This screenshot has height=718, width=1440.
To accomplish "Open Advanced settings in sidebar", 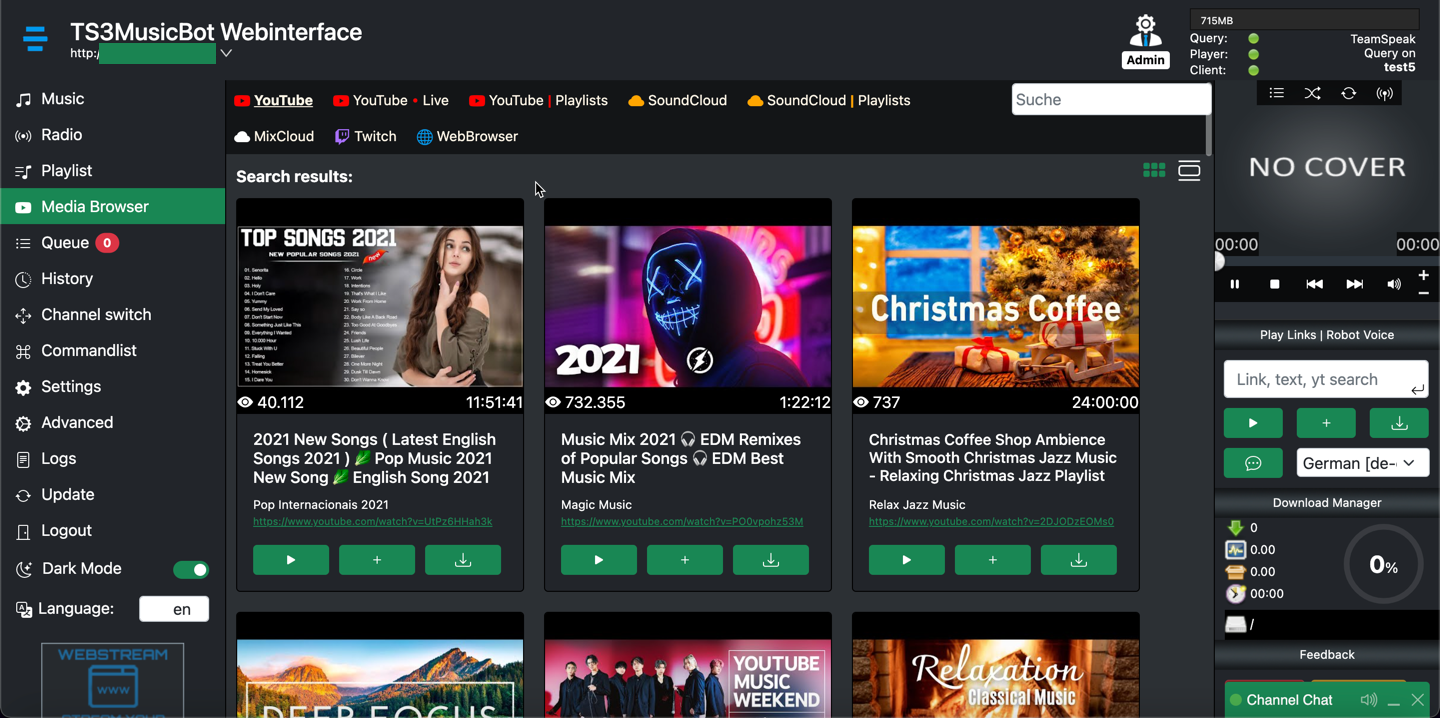I will point(112,423).
